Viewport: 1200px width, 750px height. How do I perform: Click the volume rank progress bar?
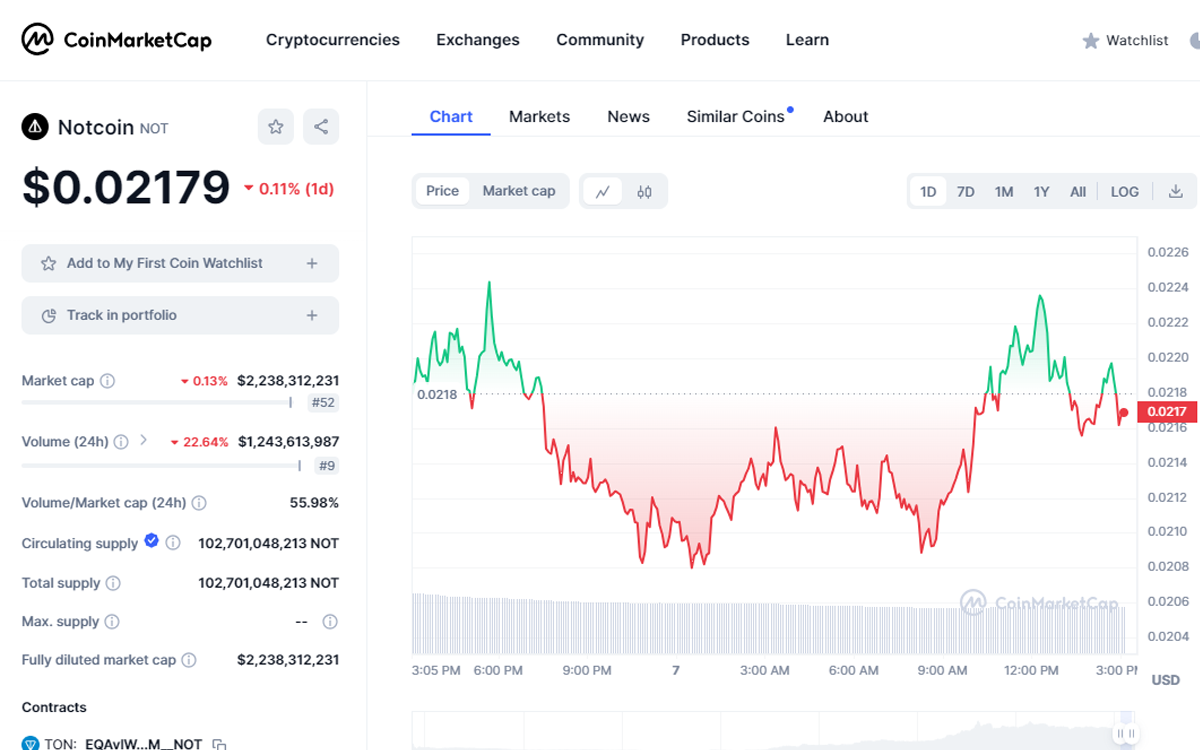pyautogui.click(x=161, y=464)
